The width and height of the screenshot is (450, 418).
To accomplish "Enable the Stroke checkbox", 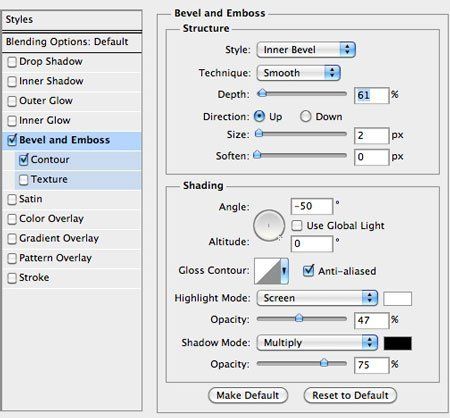I will tap(12, 278).
